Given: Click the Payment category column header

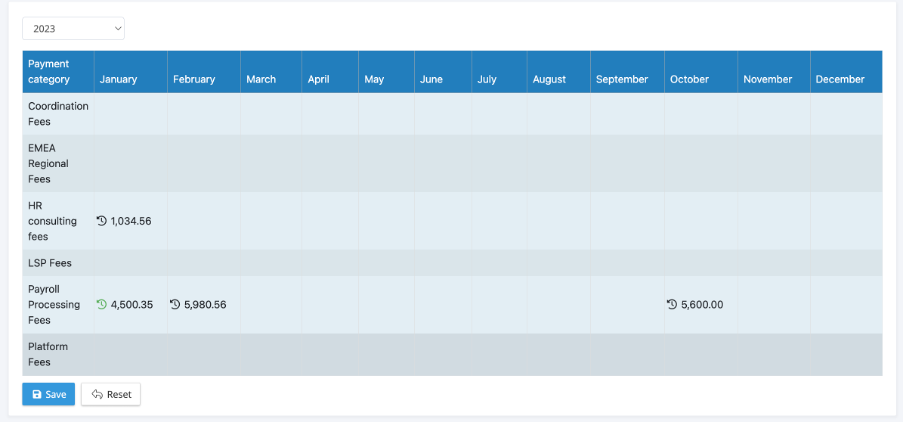Looking at the screenshot, I should coord(58,71).
